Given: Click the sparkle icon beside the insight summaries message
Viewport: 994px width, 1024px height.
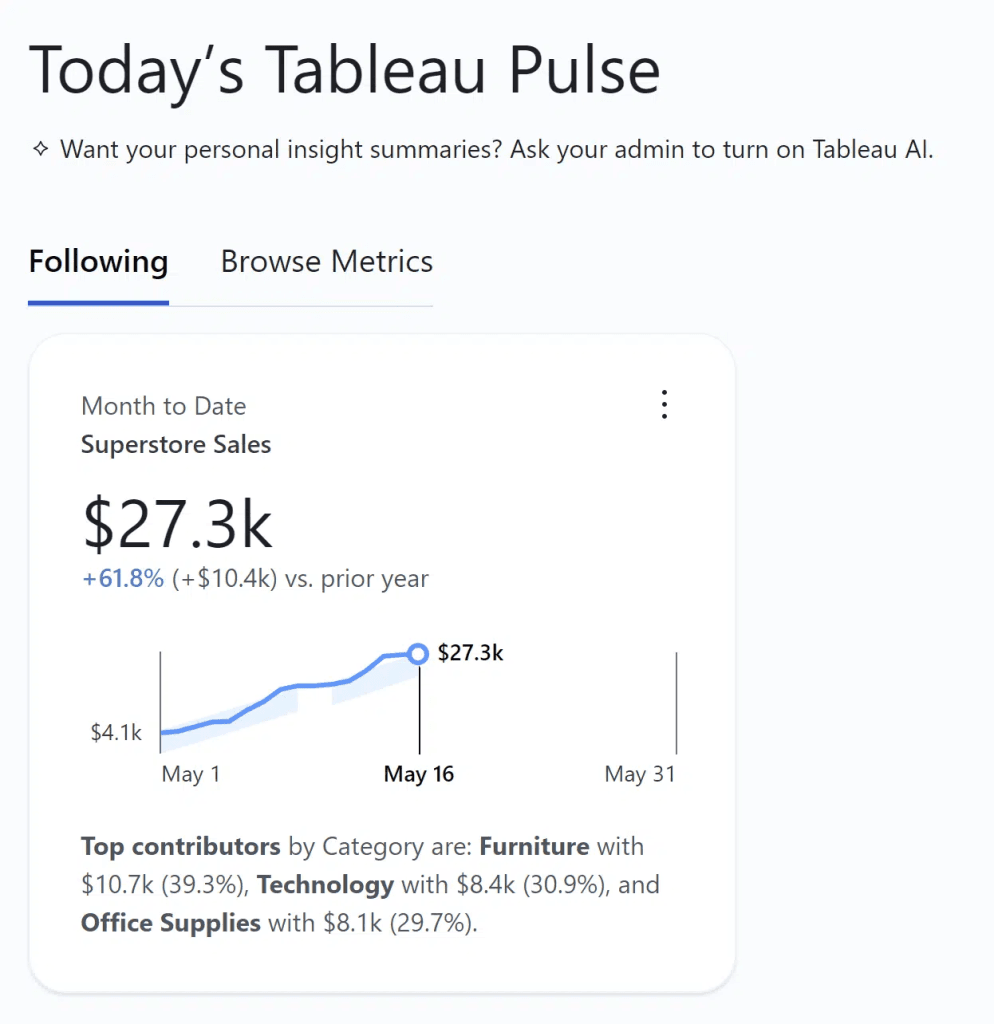Looking at the screenshot, I should point(40,150).
